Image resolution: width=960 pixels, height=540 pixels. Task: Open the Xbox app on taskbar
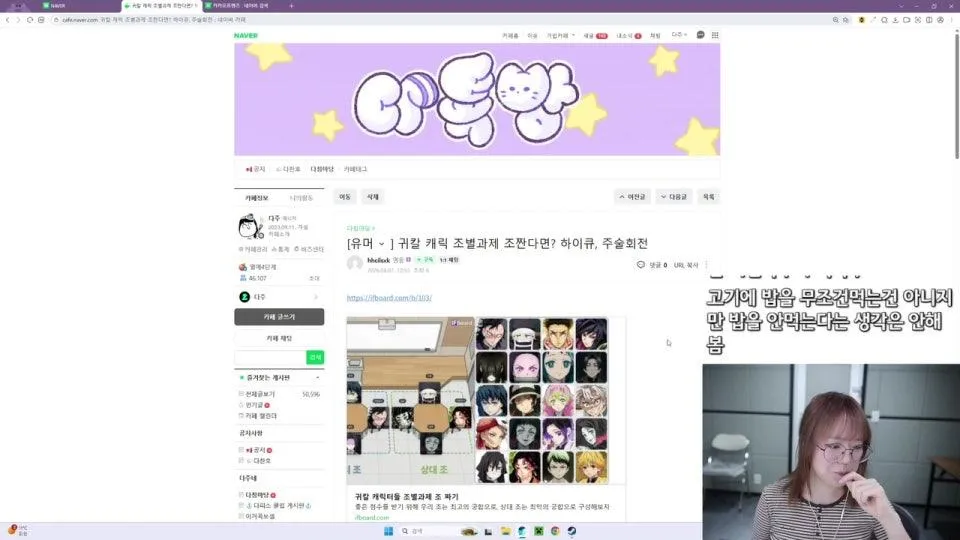point(538,531)
